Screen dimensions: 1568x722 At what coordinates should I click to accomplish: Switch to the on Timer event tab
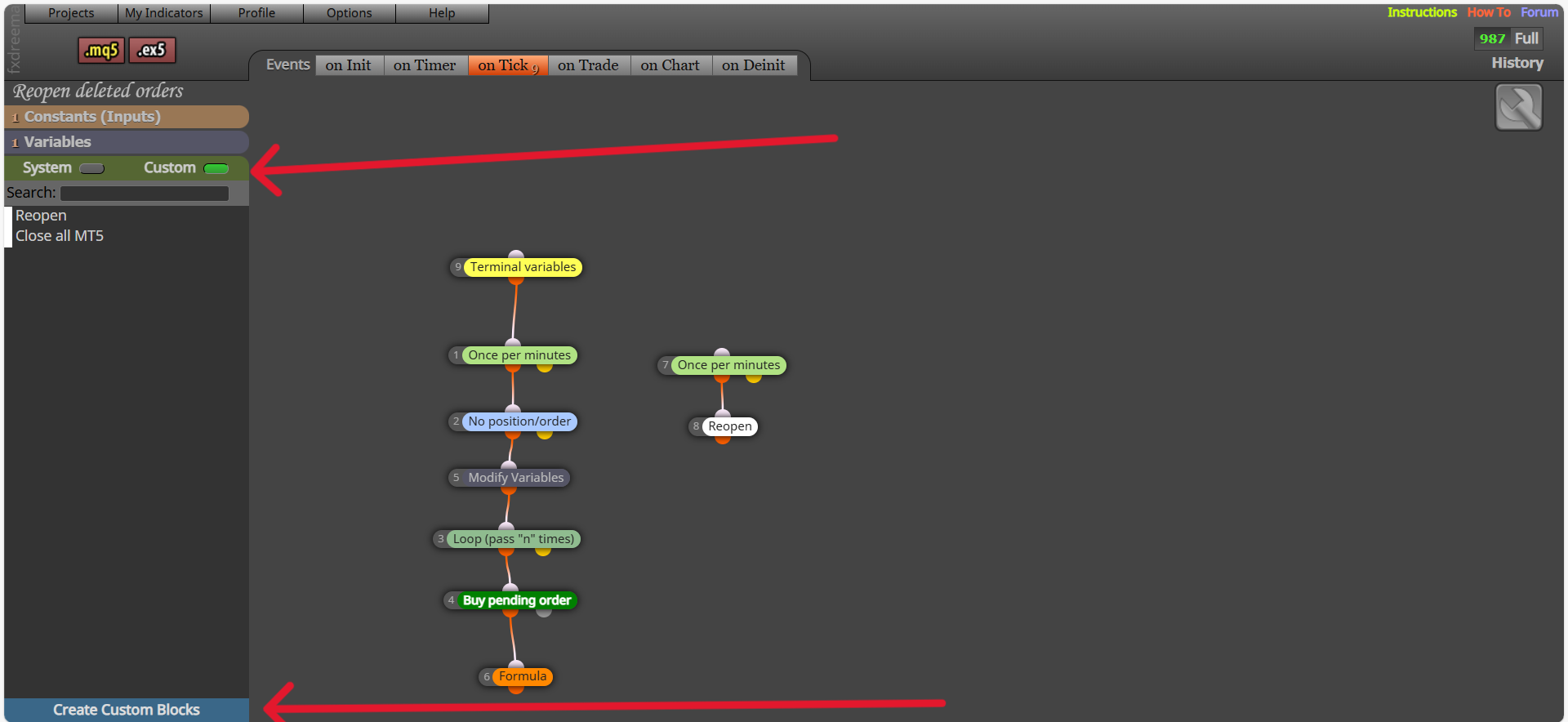click(x=425, y=65)
